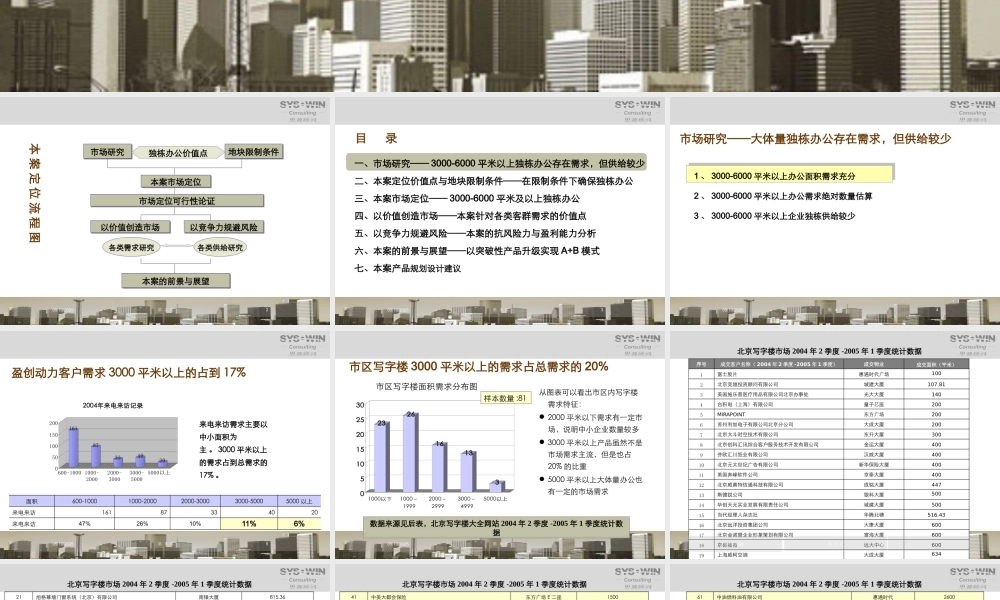Open the statistics table slide starting with row 1
The width and height of the screenshot is (1000, 600).
835,443
